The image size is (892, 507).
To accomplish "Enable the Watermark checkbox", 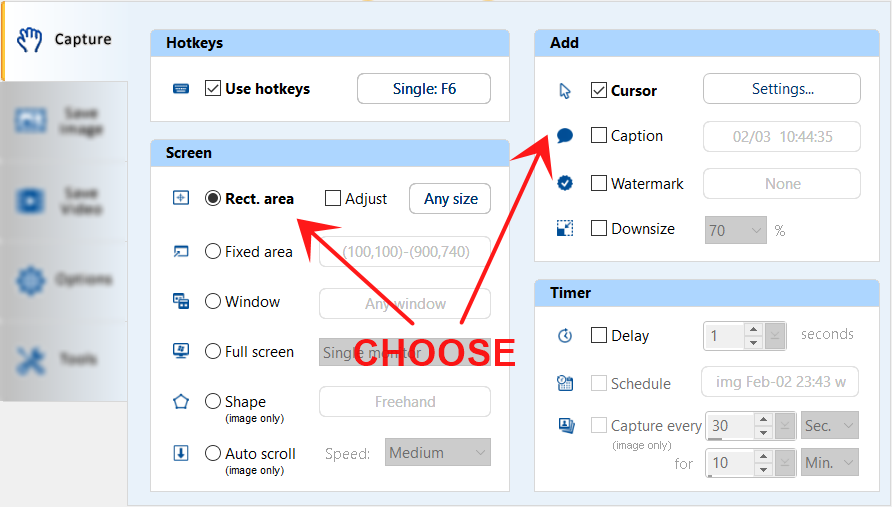I will click(599, 183).
